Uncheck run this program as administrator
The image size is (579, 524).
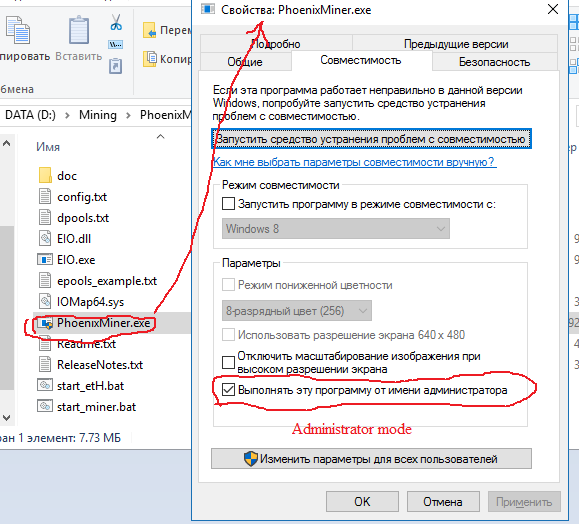tap(228, 390)
